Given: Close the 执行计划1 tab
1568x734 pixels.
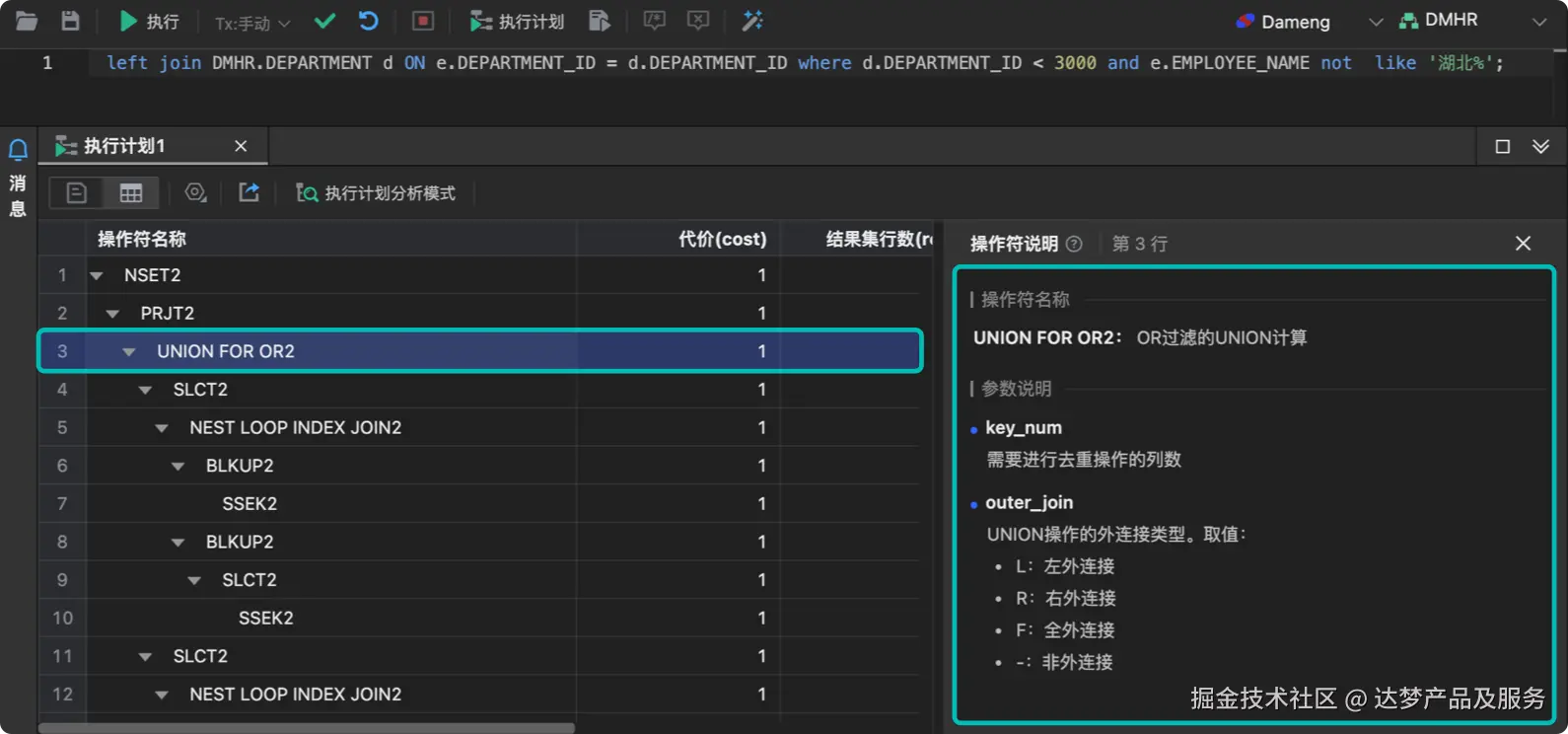Looking at the screenshot, I should (x=241, y=146).
